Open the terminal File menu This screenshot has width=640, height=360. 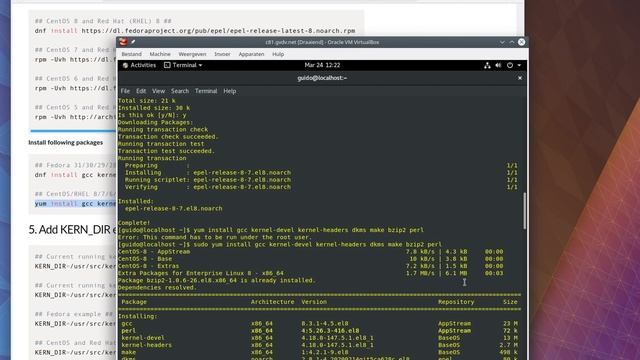tap(125, 91)
